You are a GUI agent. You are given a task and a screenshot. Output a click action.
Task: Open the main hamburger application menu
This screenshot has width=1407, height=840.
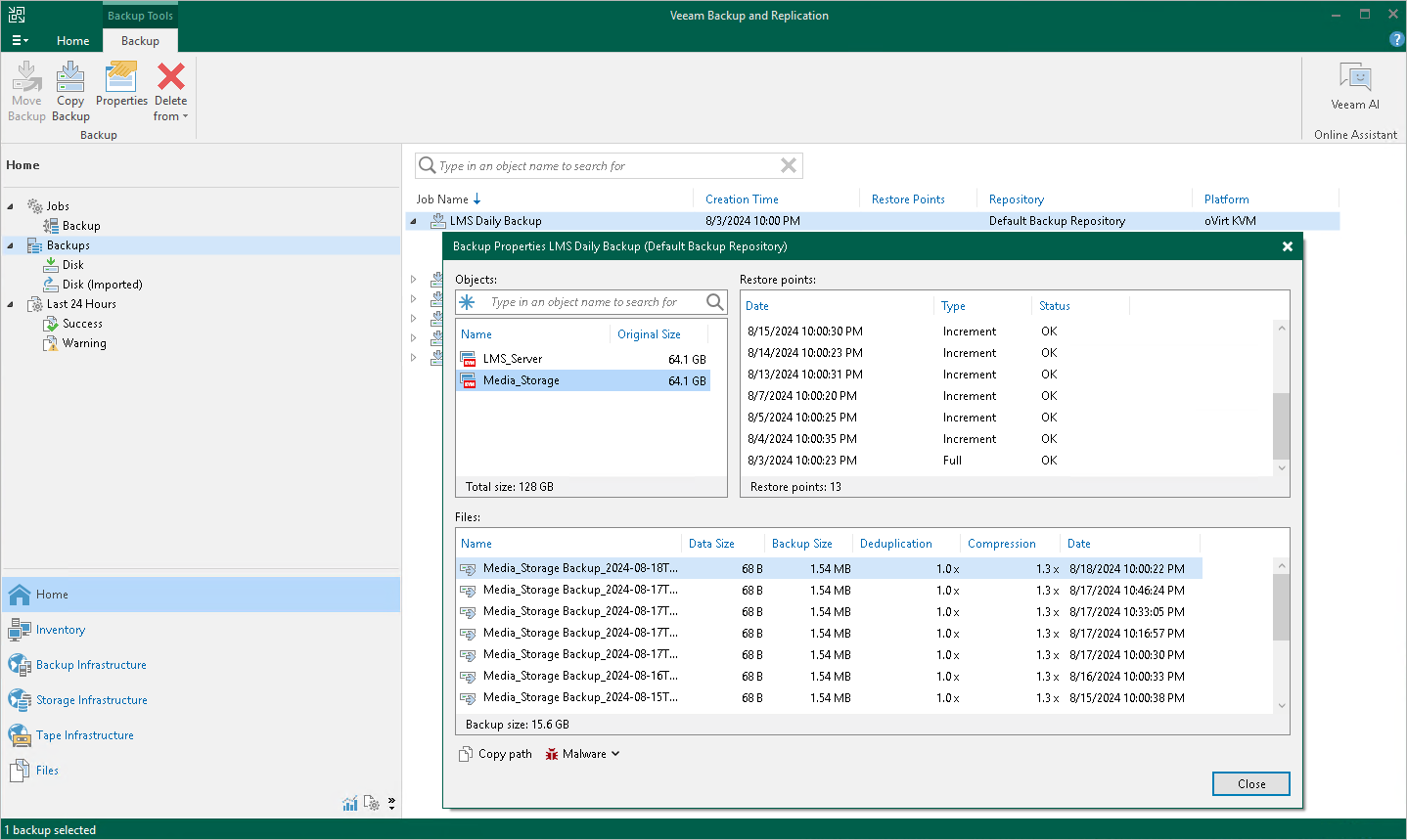coord(20,41)
